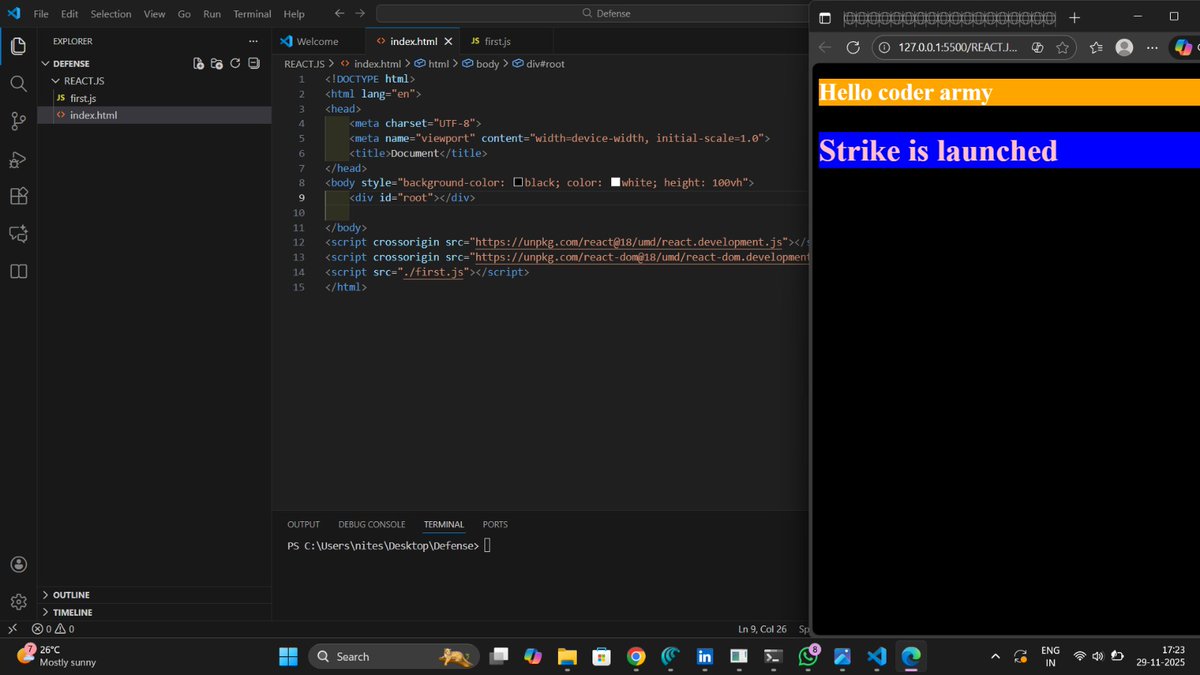Image resolution: width=1200 pixels, height=675 pixels.
Task: Switch to the OUTPUT panel tab
Action: [303, 524]
